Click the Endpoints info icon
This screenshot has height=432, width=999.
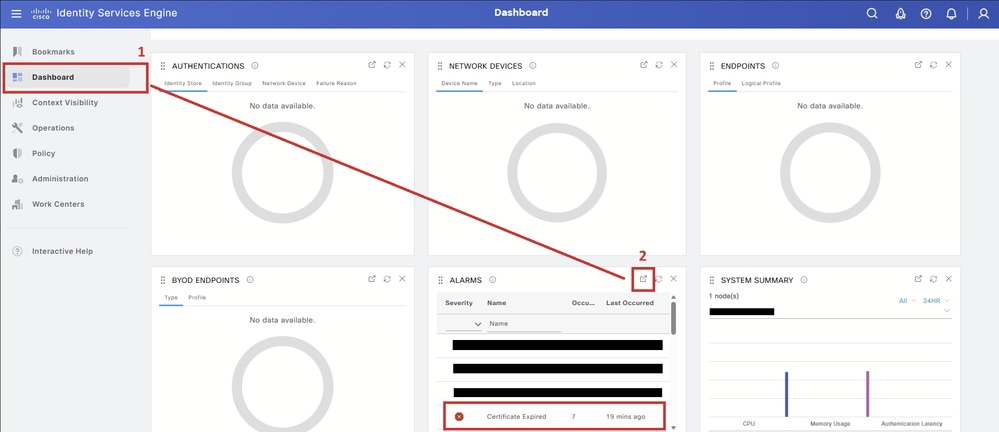(775, 66)
